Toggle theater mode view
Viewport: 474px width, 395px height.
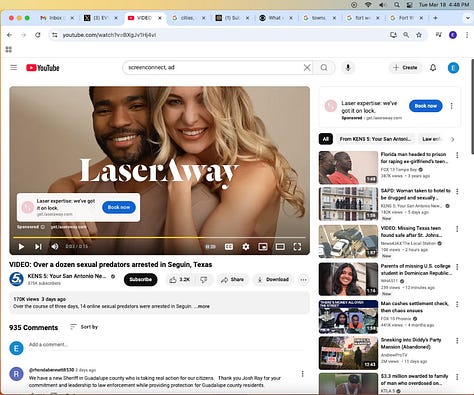(280, 247)
